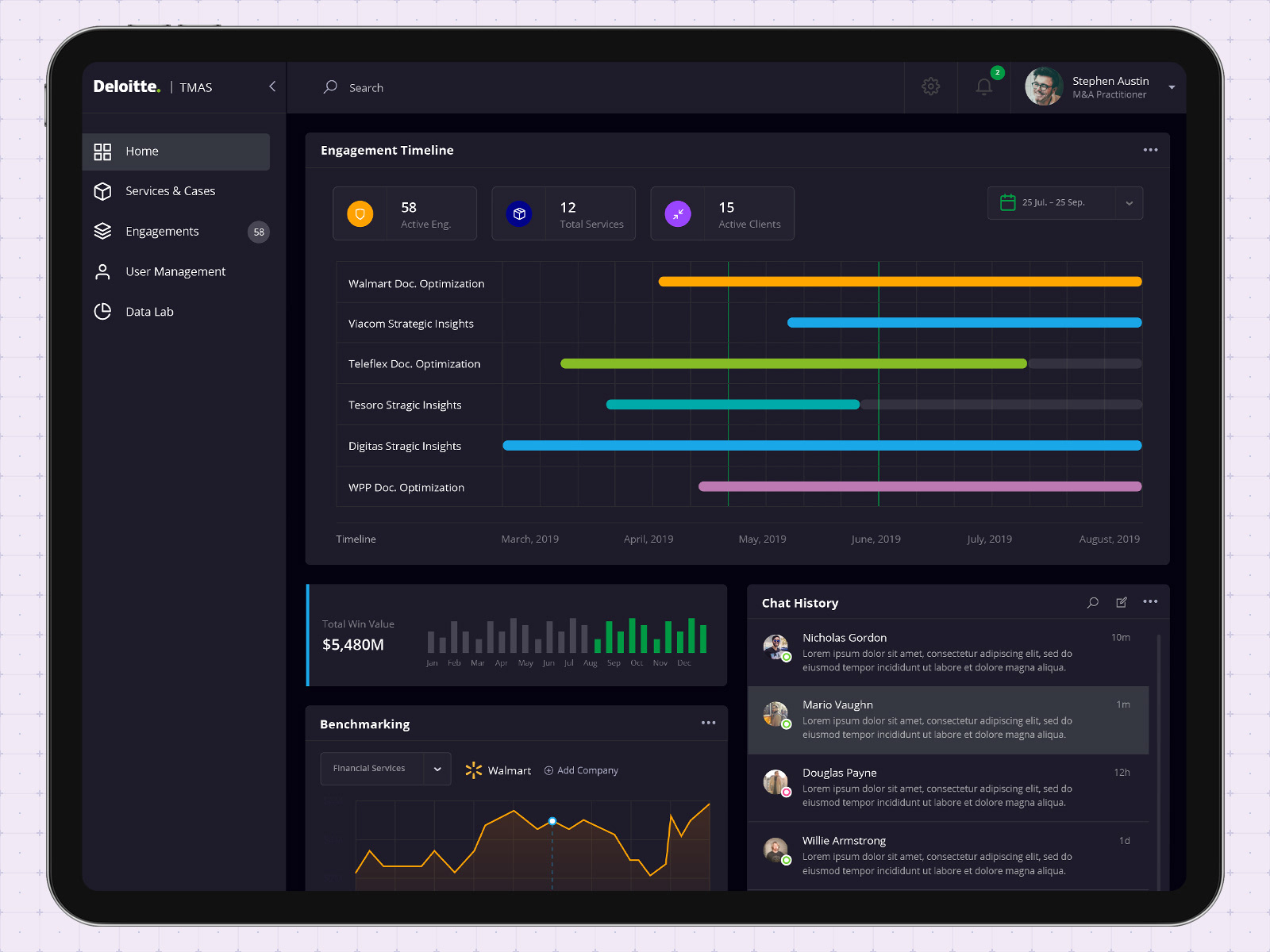Open Nicholas Gordon chat message
Image resolution: width=1270 pixels, height=952 pixels.
click(949, 652)
